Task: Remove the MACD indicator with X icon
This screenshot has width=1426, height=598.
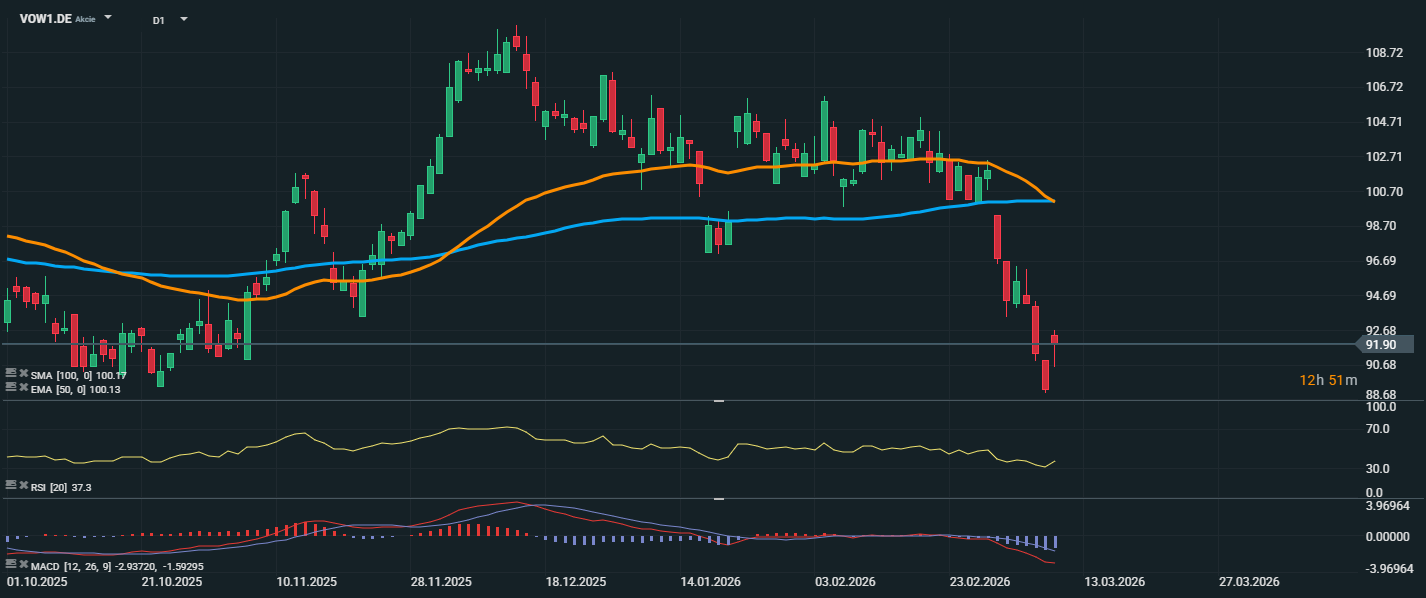Action: point(23,565)
